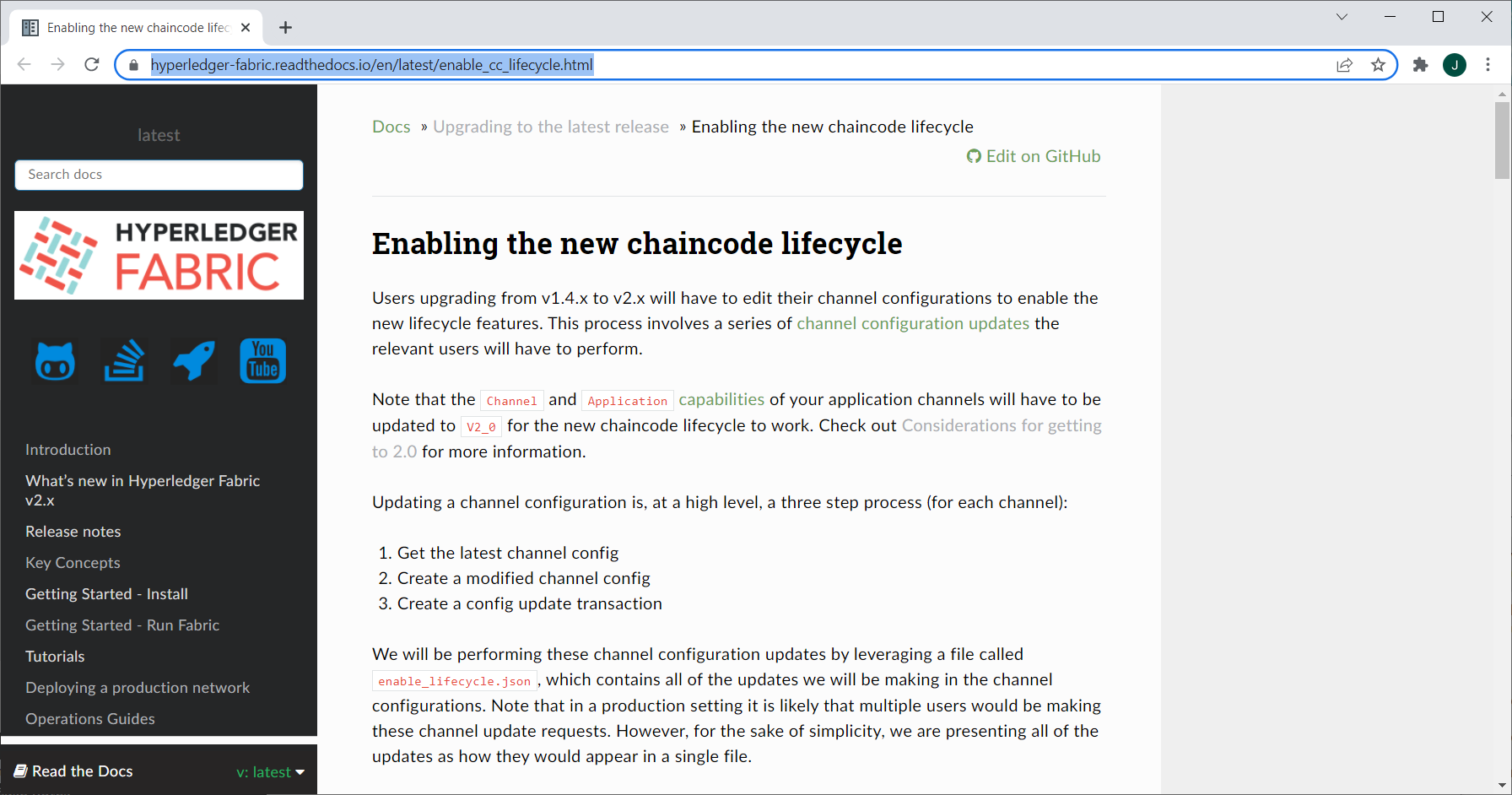Open Tutorials sidebar item
Viewport: 1512px width, 795px height.
(55, 657)
